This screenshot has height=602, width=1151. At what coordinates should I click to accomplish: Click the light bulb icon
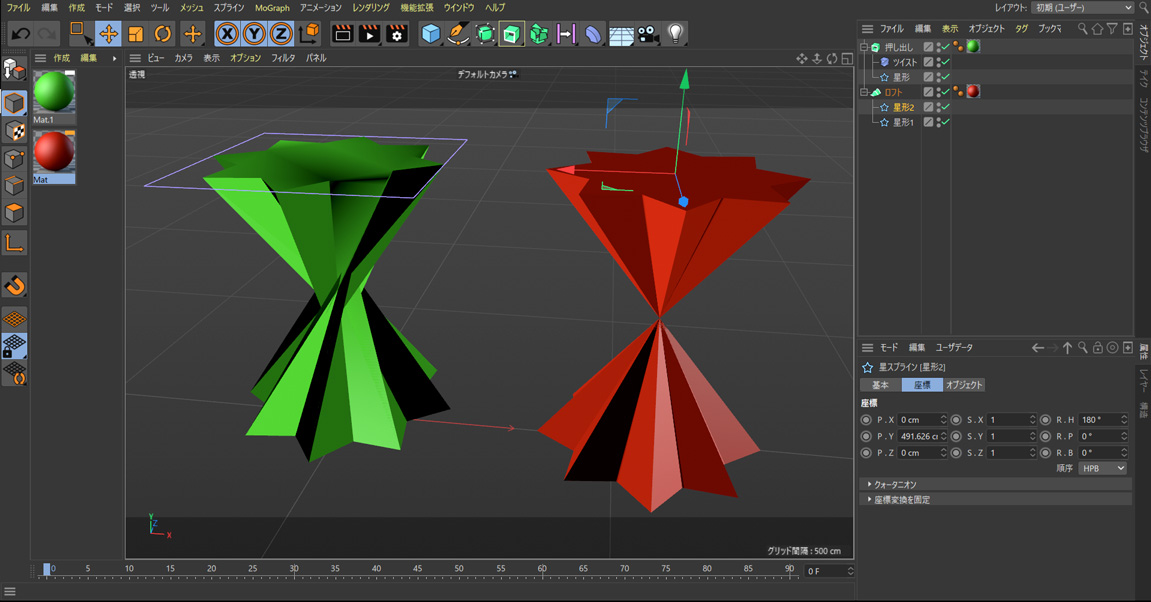[x=676, y=34]
